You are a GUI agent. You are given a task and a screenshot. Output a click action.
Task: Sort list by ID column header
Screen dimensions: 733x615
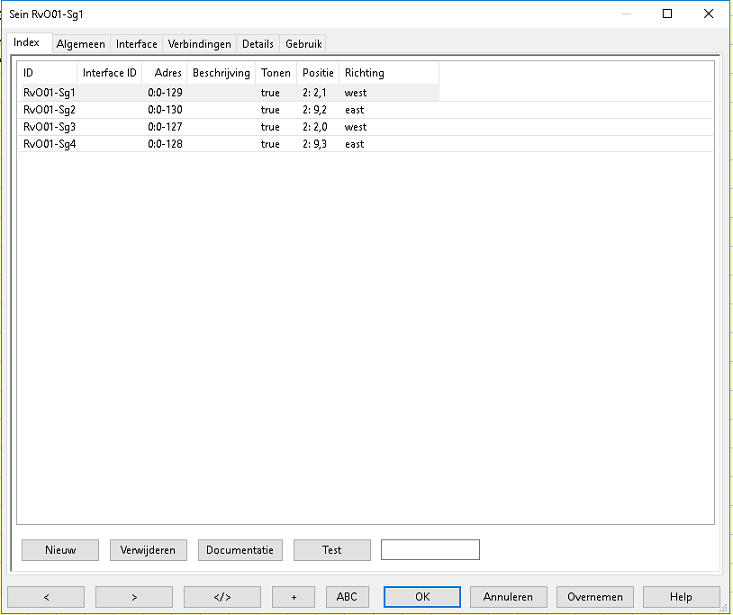47,73
